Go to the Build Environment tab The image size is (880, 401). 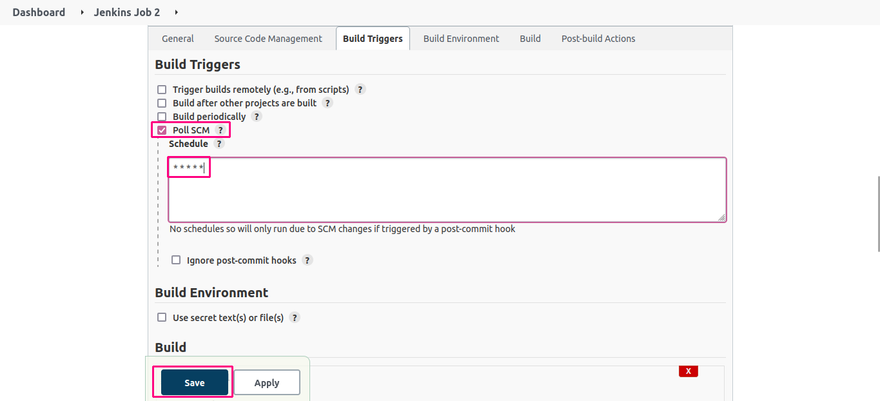pyautogui.click(x=461, y=39)
